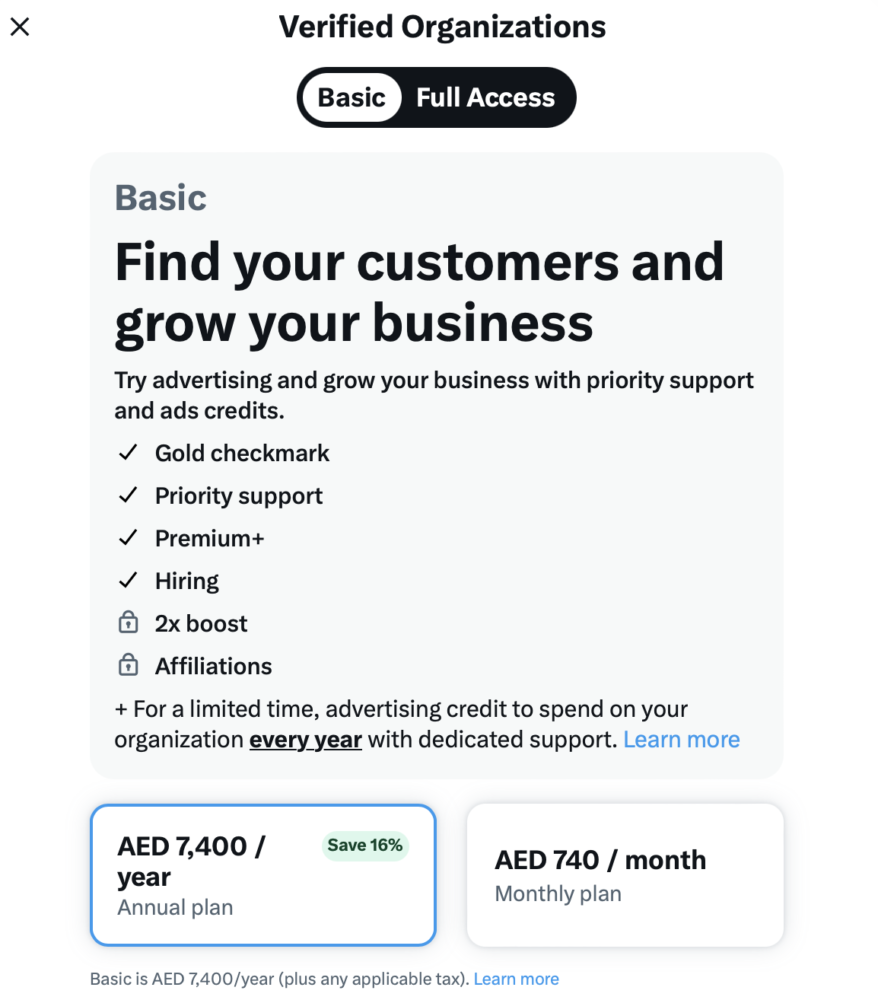Click the underlined 'every year' text
Viewport: 878px width, 1000px height.
(x=305, y=740)
